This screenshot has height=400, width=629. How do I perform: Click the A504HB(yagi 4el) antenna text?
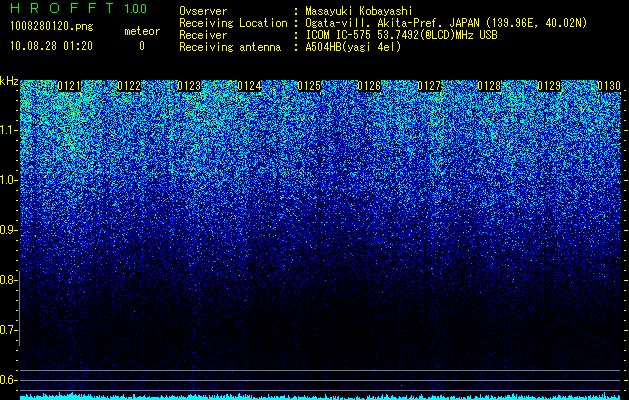coord(353,47)
